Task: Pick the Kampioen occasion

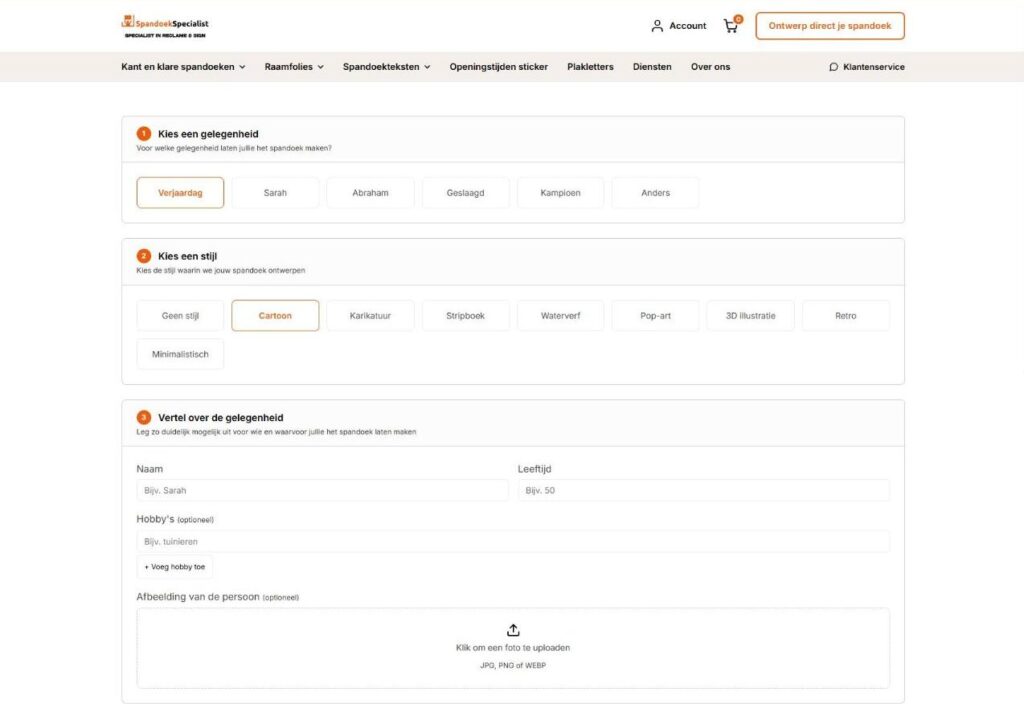Action: pos(560,193)
